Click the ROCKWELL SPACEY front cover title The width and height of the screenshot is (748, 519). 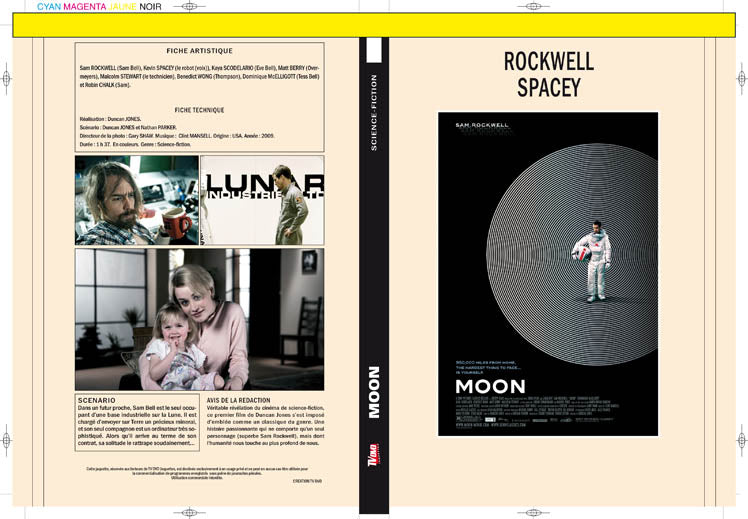click(549, 74)
